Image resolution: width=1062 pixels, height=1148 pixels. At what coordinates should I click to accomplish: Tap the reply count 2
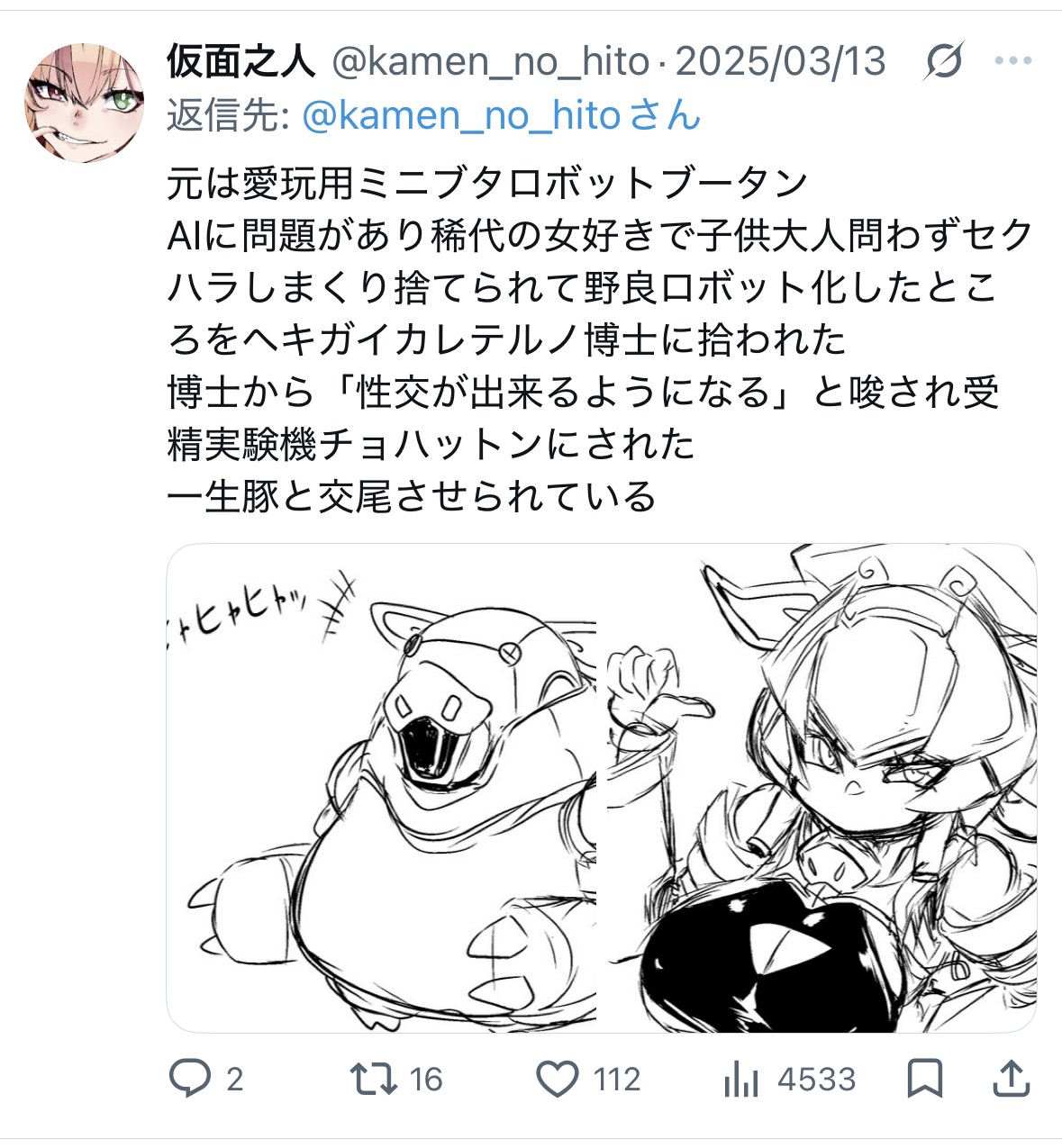click(x=234, y=1079)
